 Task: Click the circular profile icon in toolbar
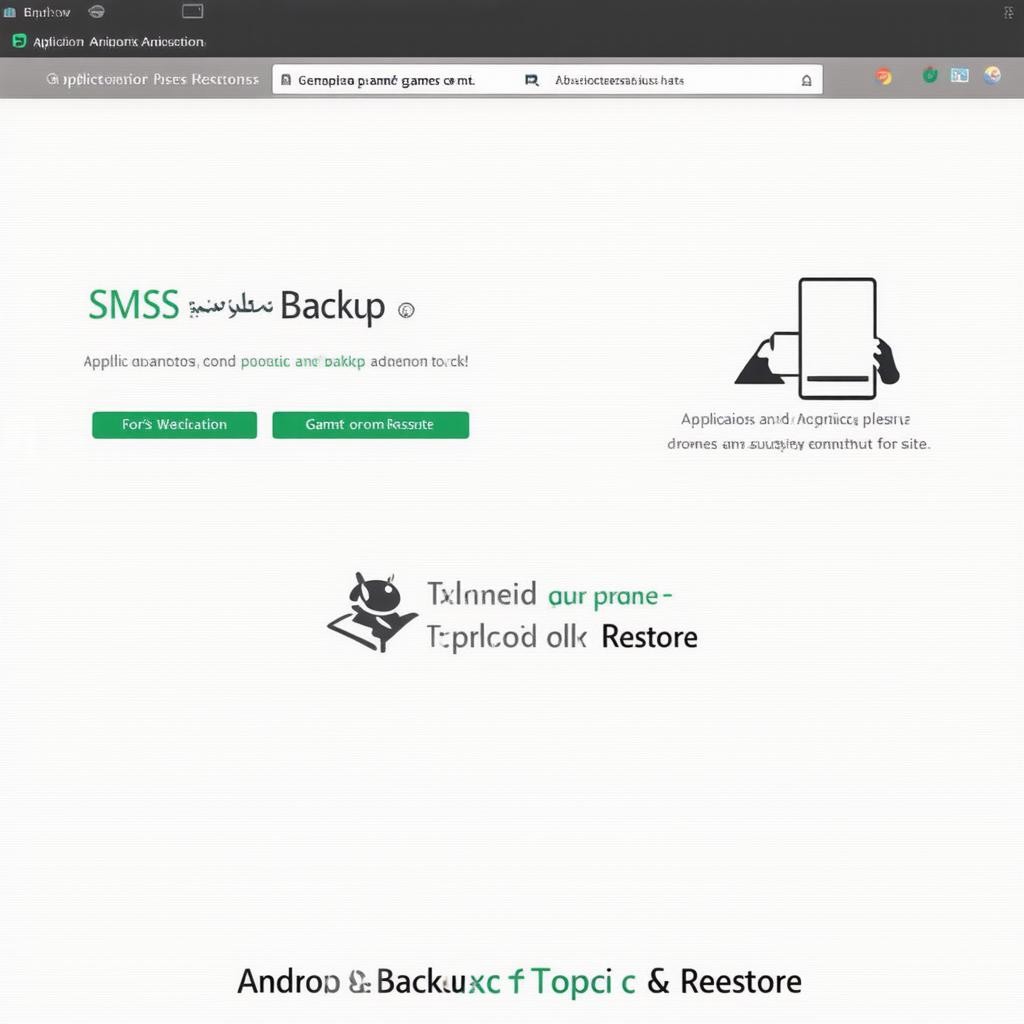[x=992, y=75]
